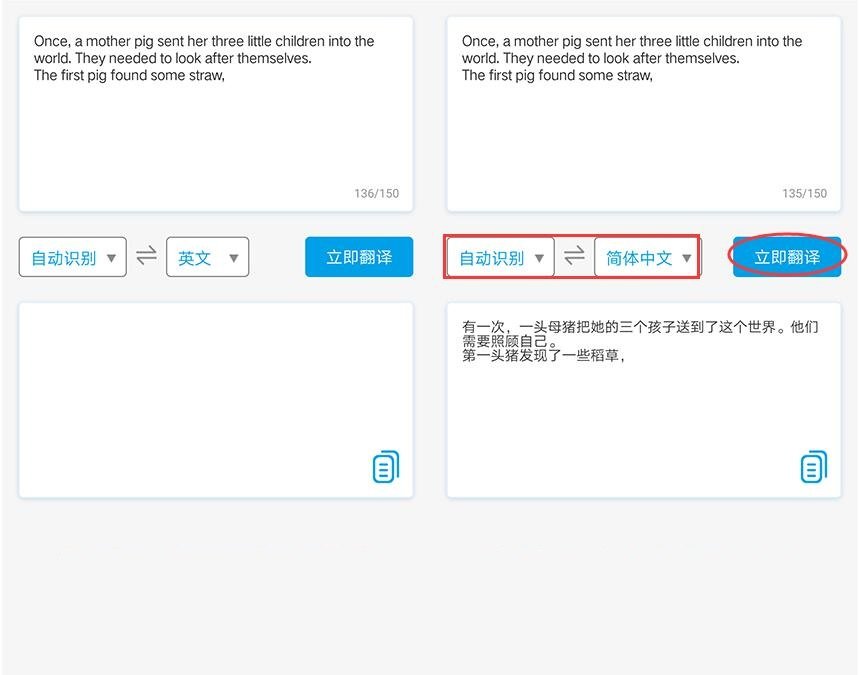This screenshot has height=675, width=859.
Task: Open the 英文 target language dropdown
Action: pyautogui.click(x=207, y=257)
